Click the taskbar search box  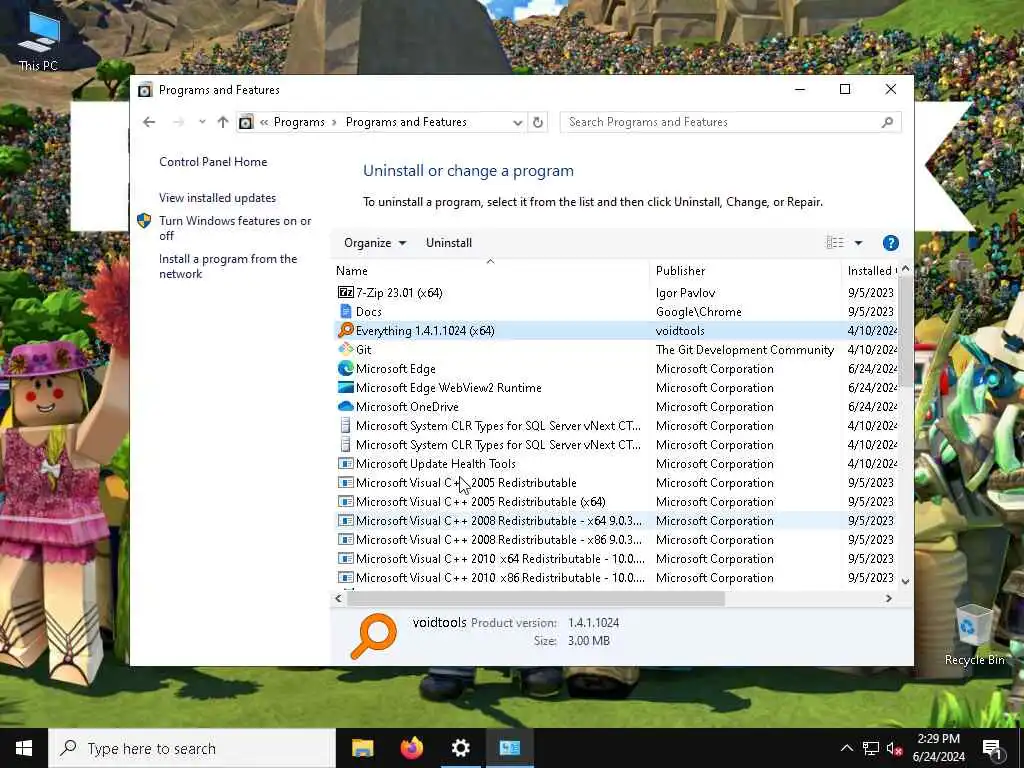(x=192, y=748)
